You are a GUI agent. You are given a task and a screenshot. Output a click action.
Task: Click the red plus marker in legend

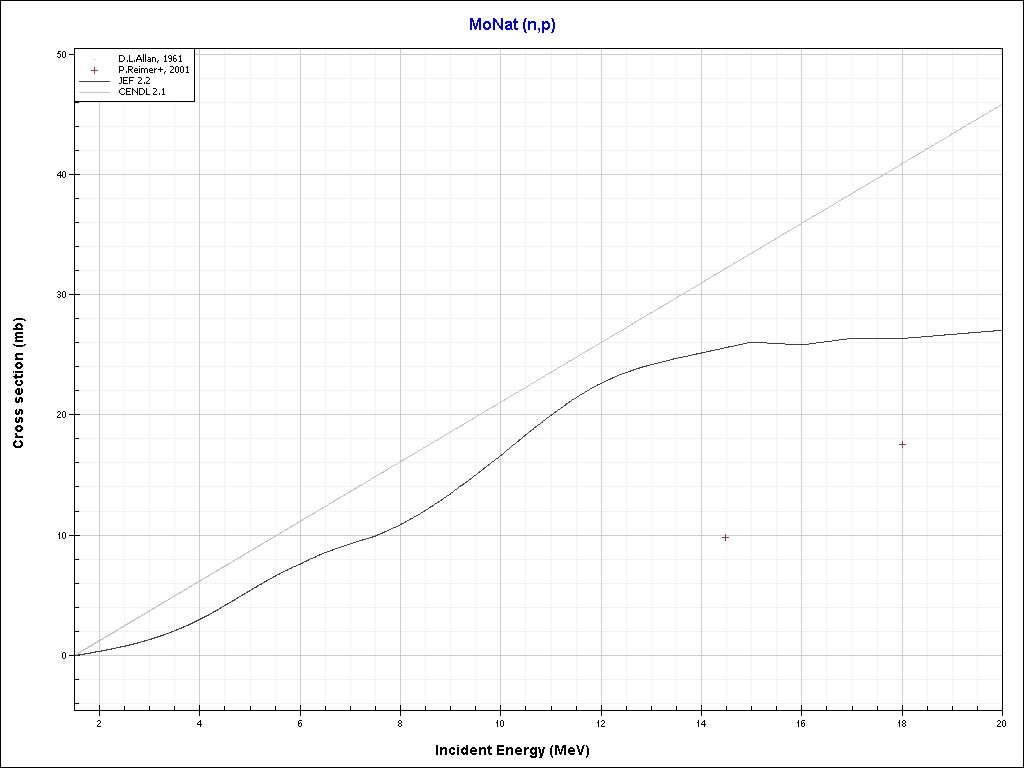[x=94, y=70]
